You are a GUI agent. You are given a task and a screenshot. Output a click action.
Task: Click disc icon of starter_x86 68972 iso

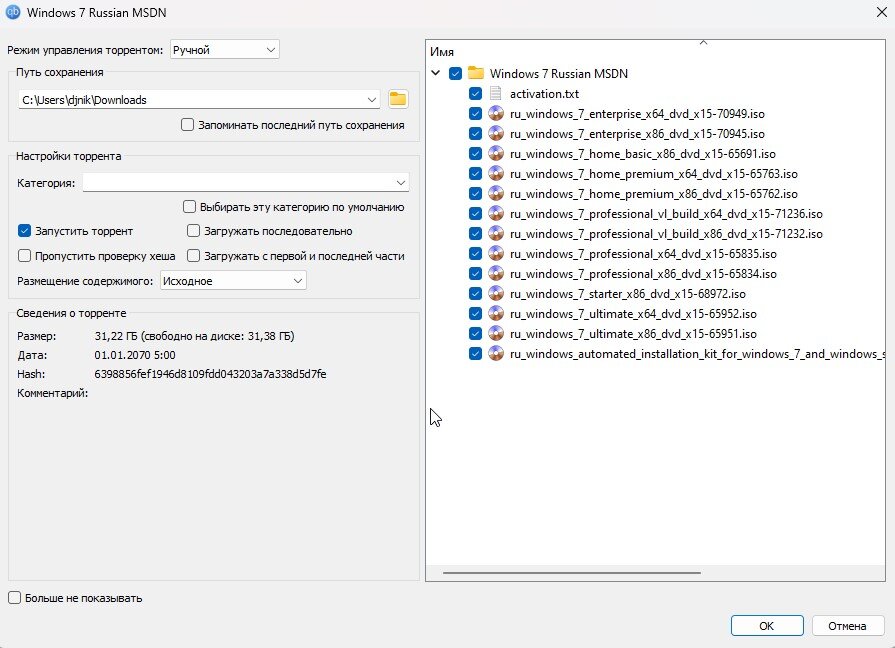tap(496, 293)
